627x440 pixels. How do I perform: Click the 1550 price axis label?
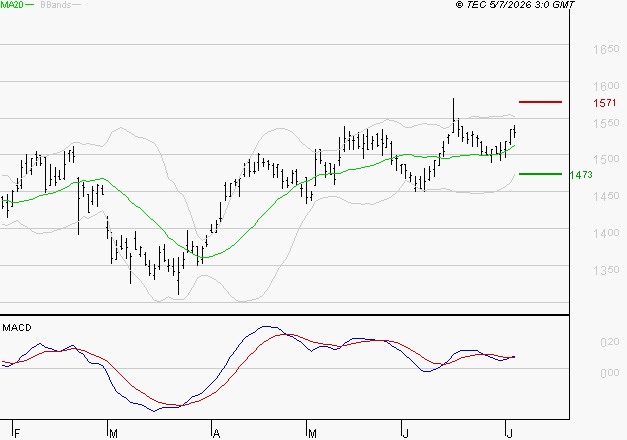tap(606, 123)
